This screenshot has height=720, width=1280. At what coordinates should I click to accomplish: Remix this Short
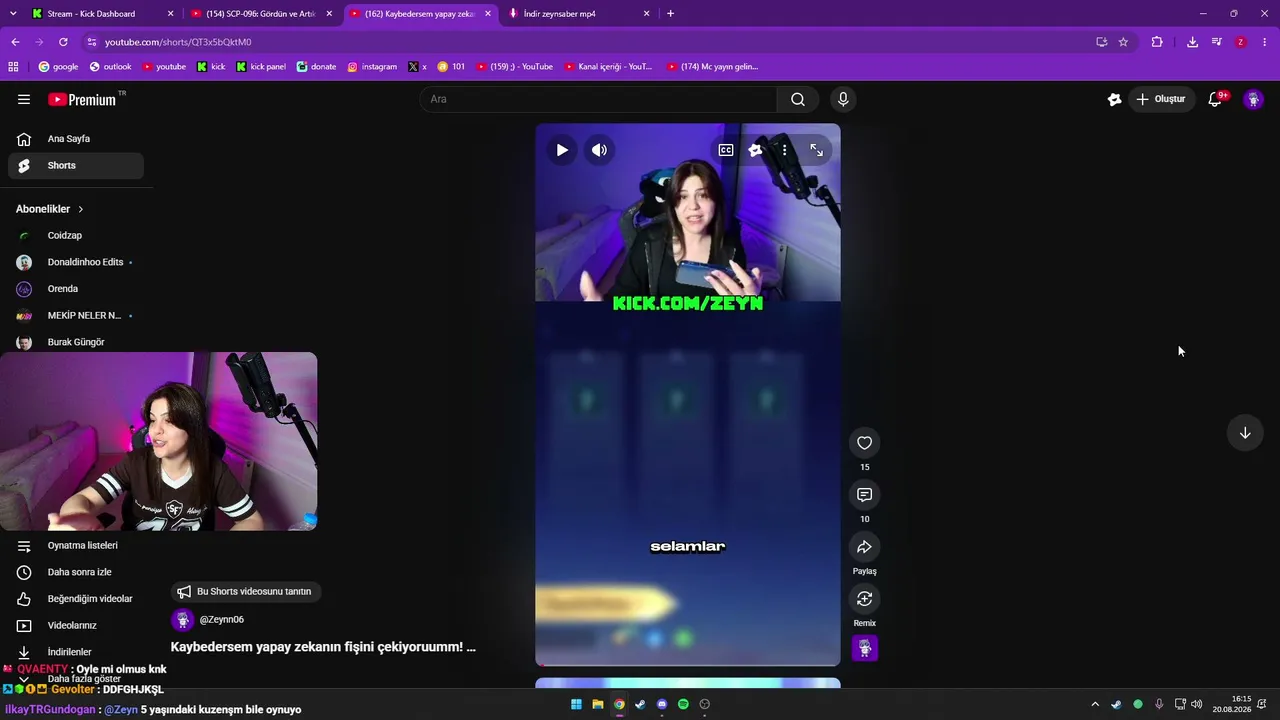click(x=865, y=599)
